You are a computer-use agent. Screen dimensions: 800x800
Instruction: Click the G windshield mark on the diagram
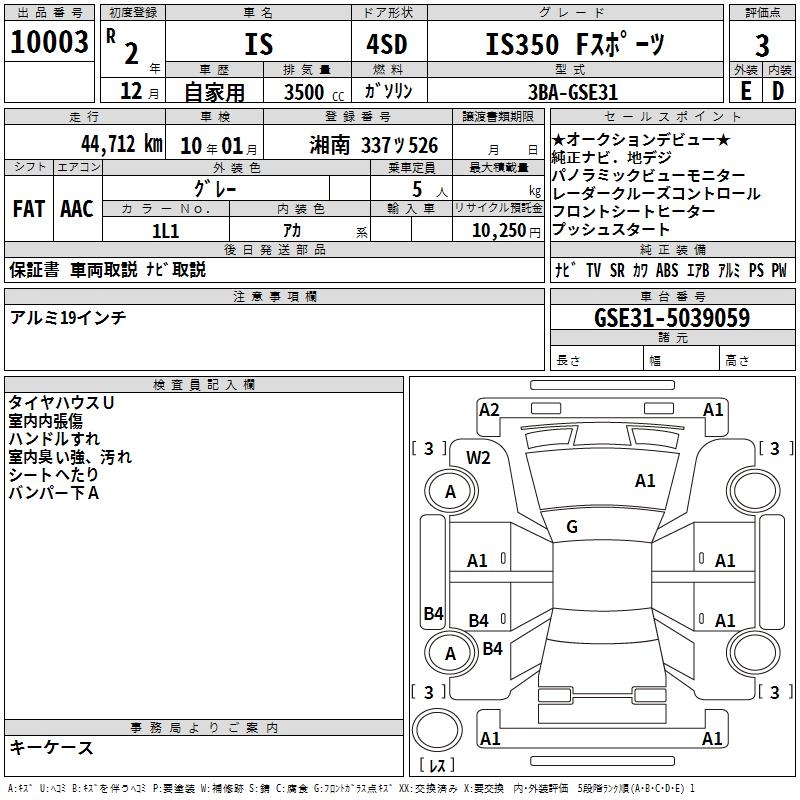(x=572, y=527)
